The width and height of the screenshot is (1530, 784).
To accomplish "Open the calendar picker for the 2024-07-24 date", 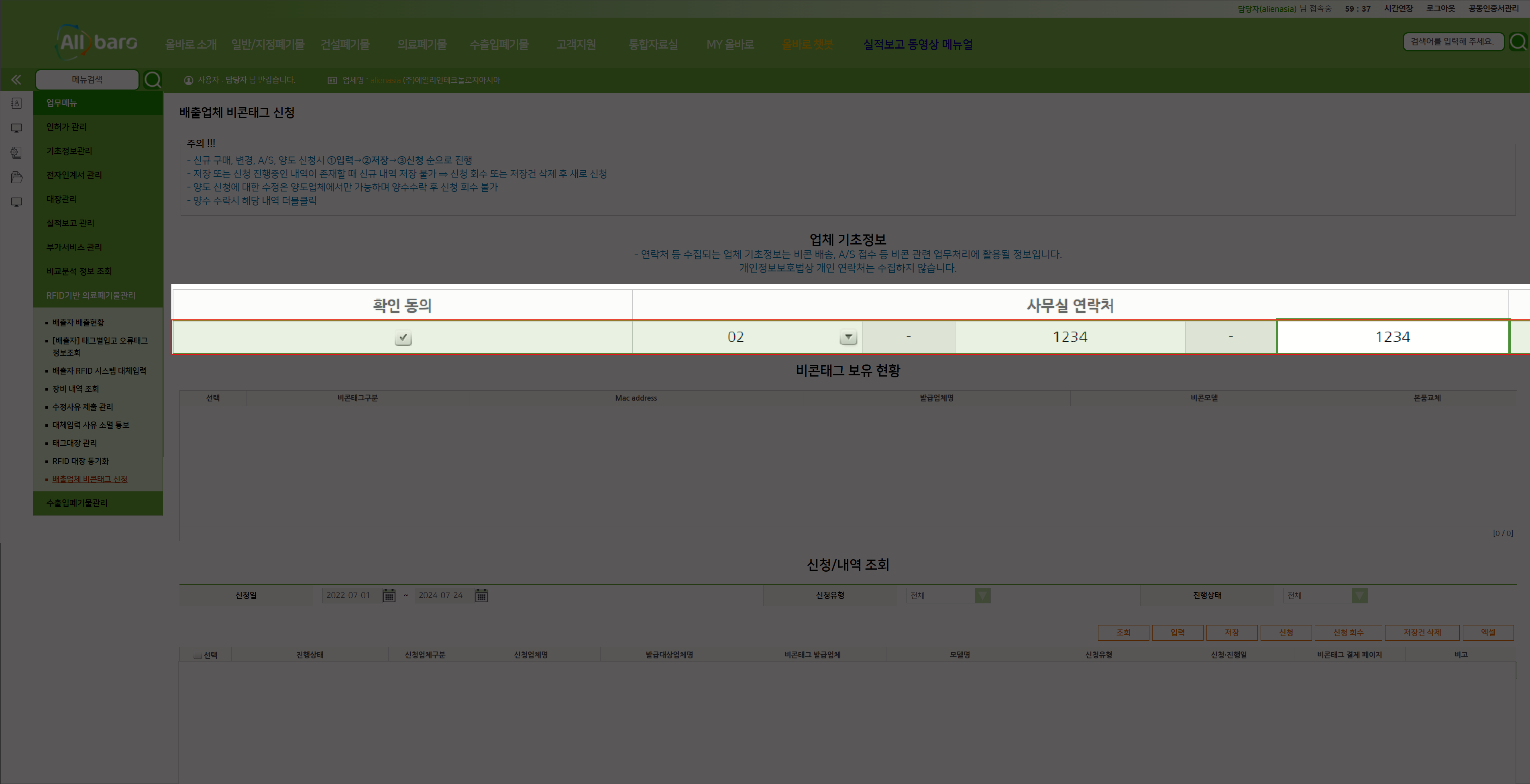I will pyautogui.click(x=481, y=595).
